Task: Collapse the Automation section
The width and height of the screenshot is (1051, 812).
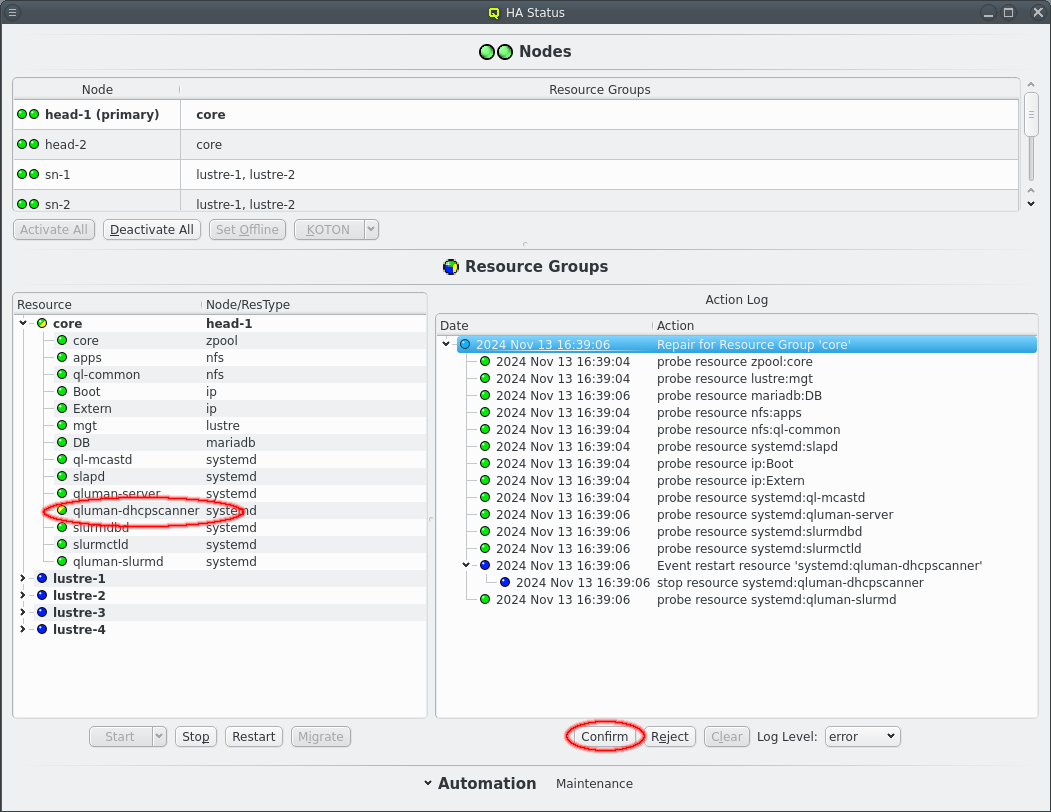Action: [428, 784]
